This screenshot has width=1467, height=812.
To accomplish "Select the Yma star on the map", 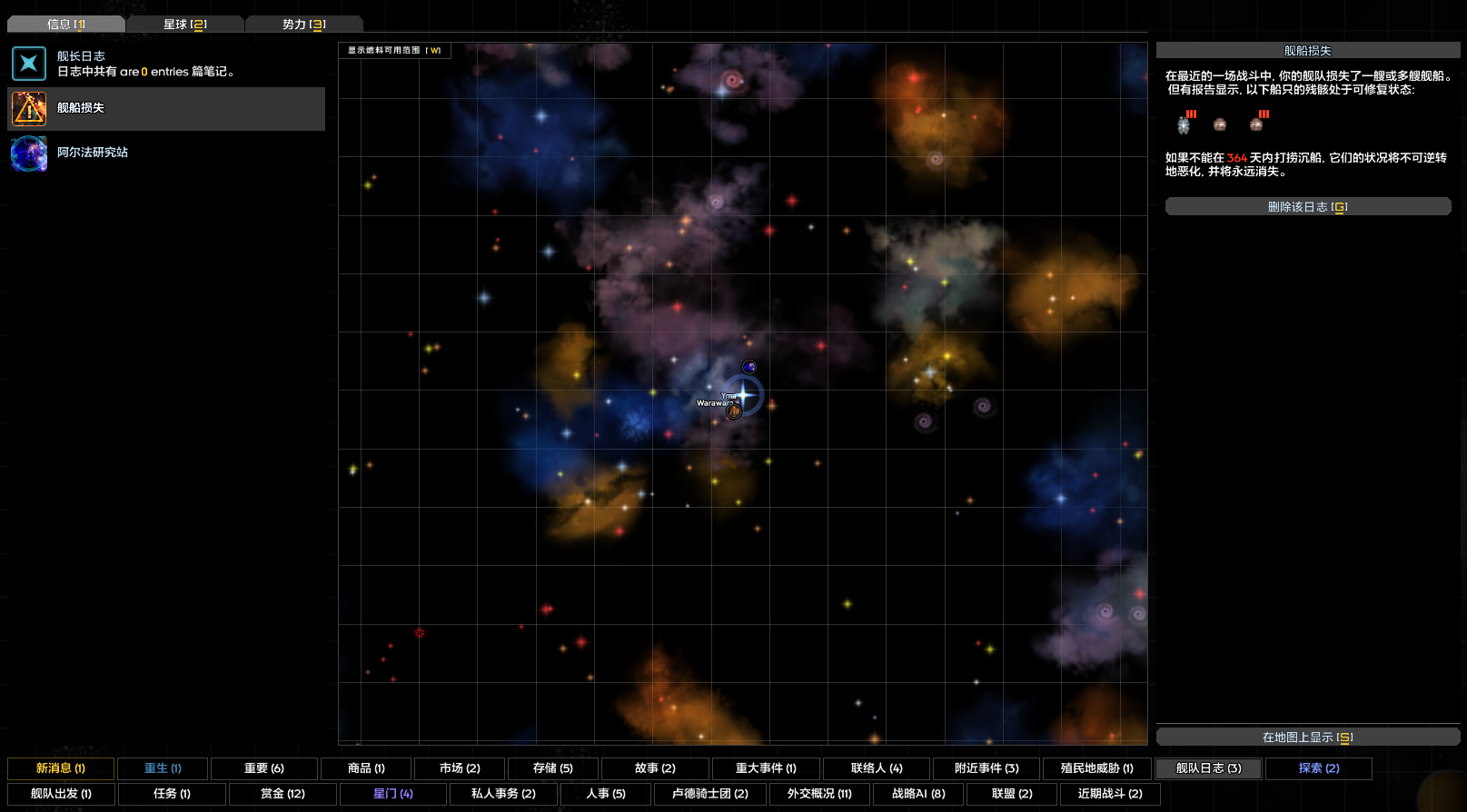I will pos(745,394).
